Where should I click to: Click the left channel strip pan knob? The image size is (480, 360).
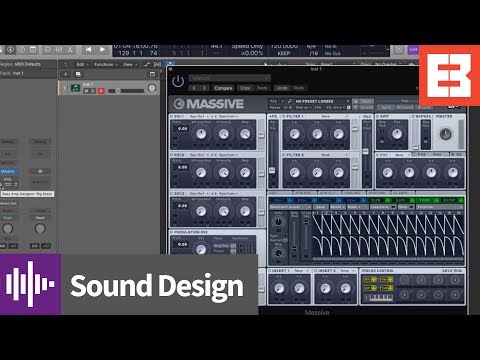8,228
